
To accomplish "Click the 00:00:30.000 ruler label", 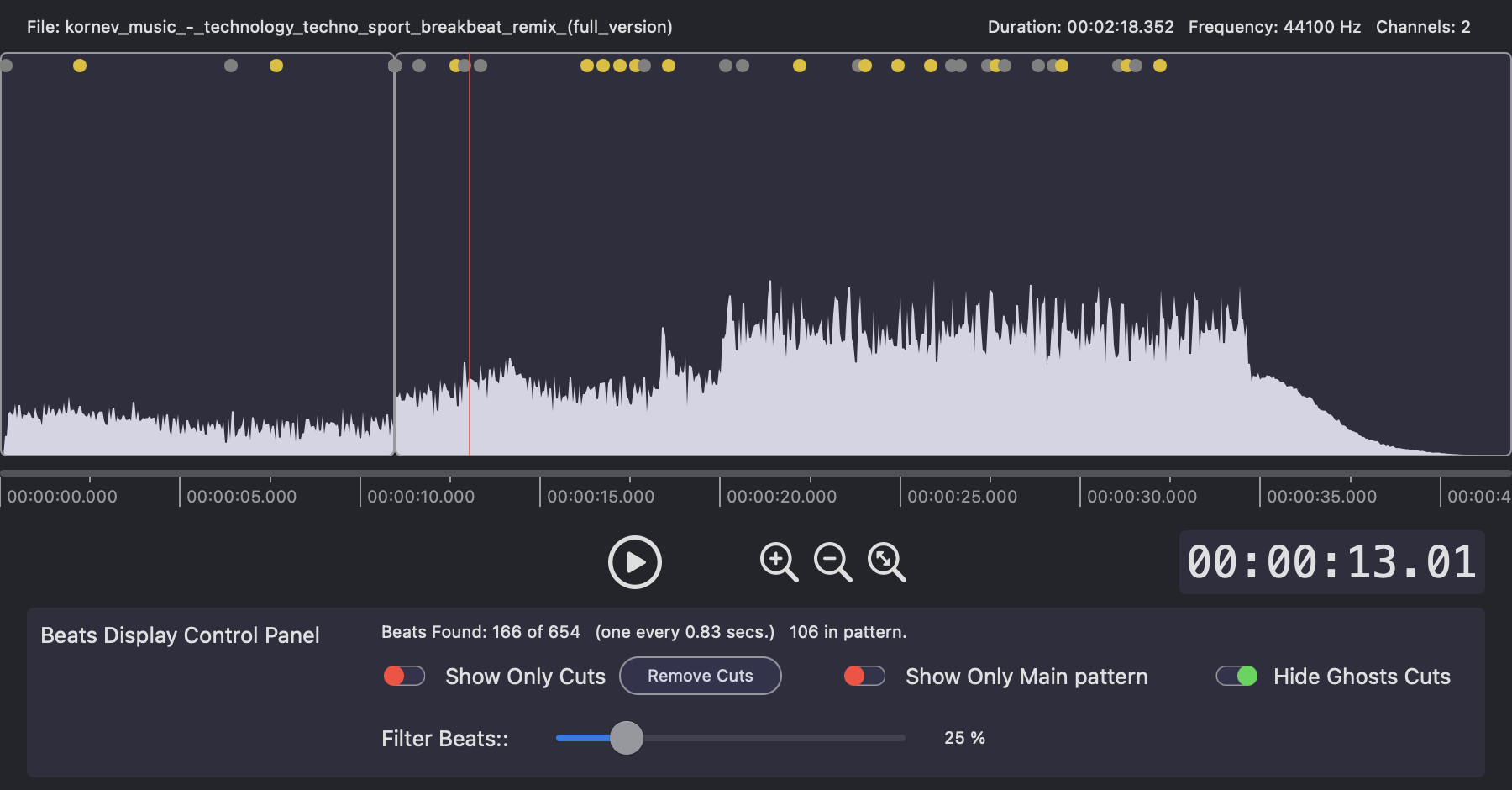I will pyautogui.click(x=1142, y=497).
